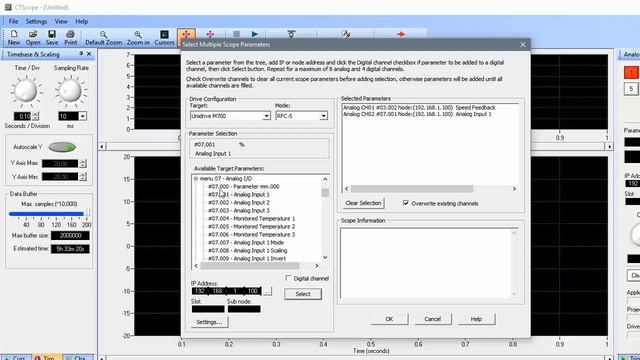Select #07.002 - Analog Input 2
The image size is (640, 360).
239,202
